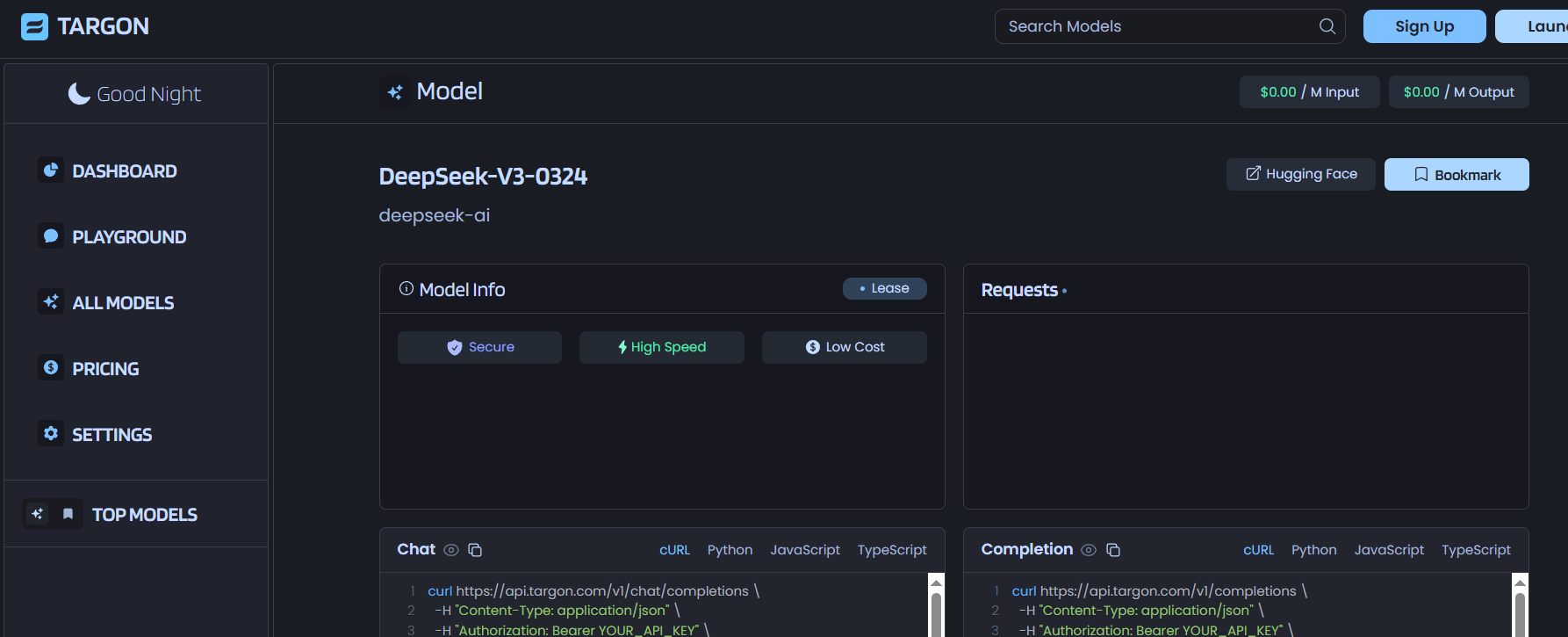
Task: Toggle Completion code visibility eye icon
Action: (1089, 550)
